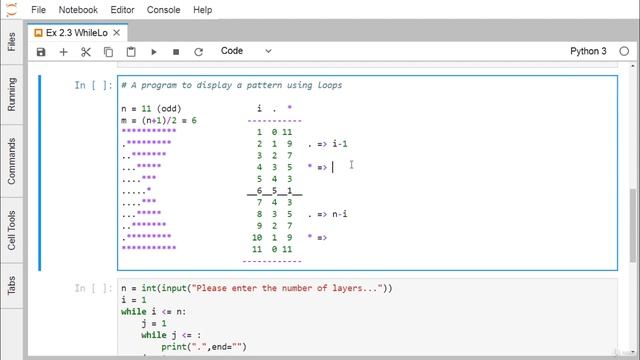Click the kernel status circle indicator

(624, 51)
